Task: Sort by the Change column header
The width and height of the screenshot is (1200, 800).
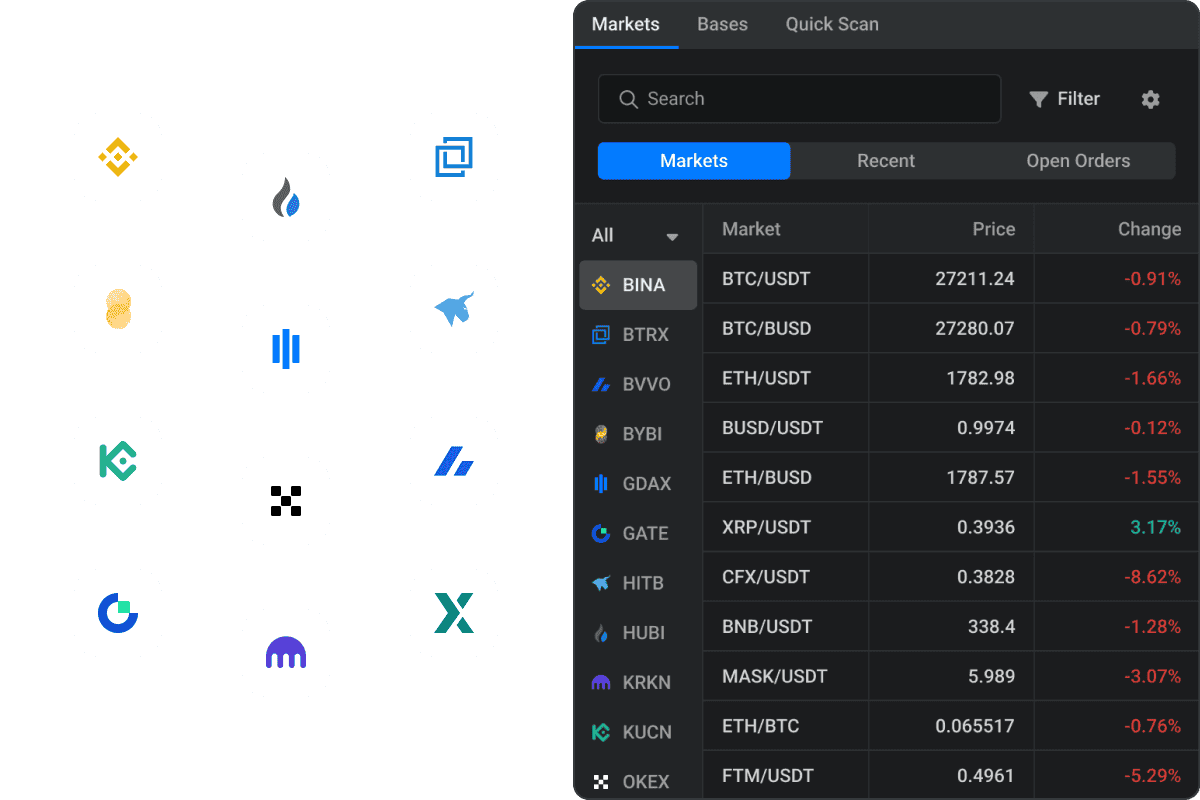Action: [x=1148, y=229]
